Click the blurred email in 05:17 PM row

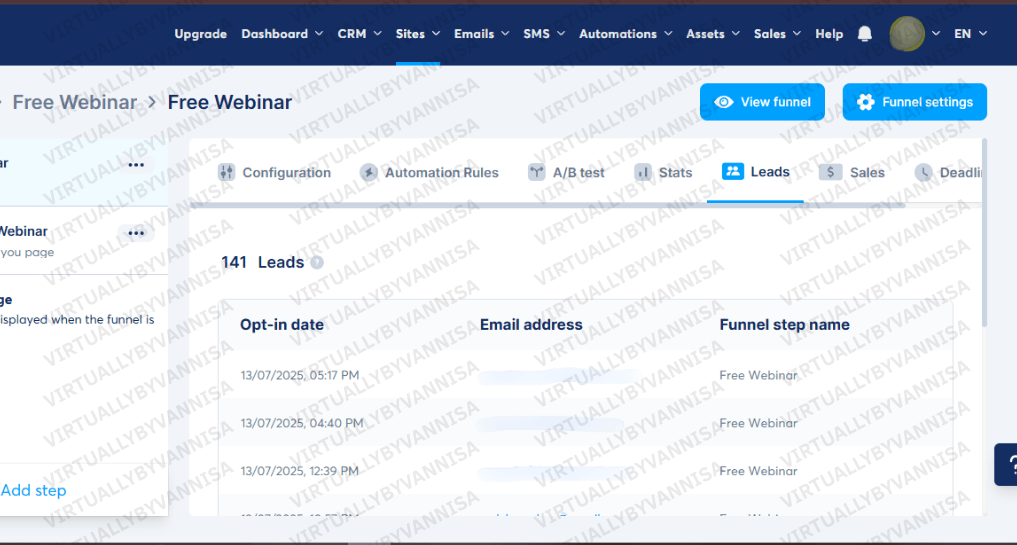[x=558, y=376]
